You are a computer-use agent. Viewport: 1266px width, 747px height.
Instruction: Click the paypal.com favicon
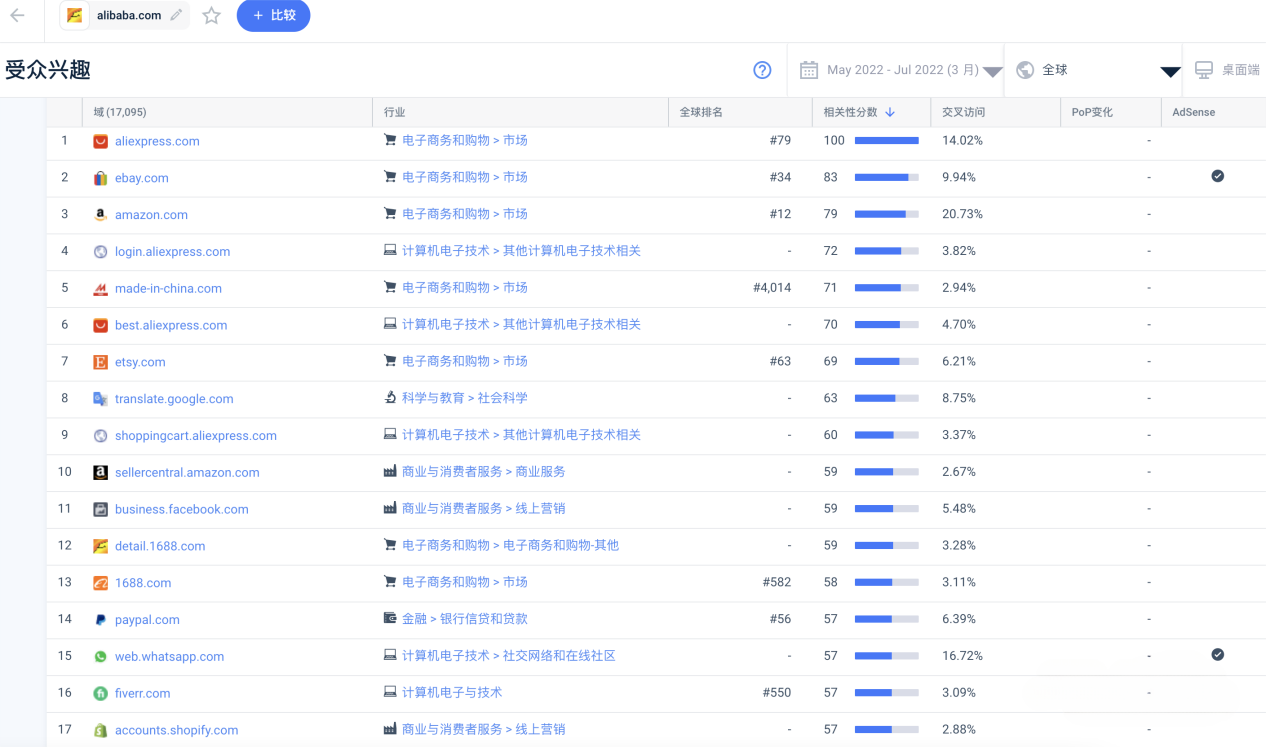pyautogui.click(x=100, y=620)
